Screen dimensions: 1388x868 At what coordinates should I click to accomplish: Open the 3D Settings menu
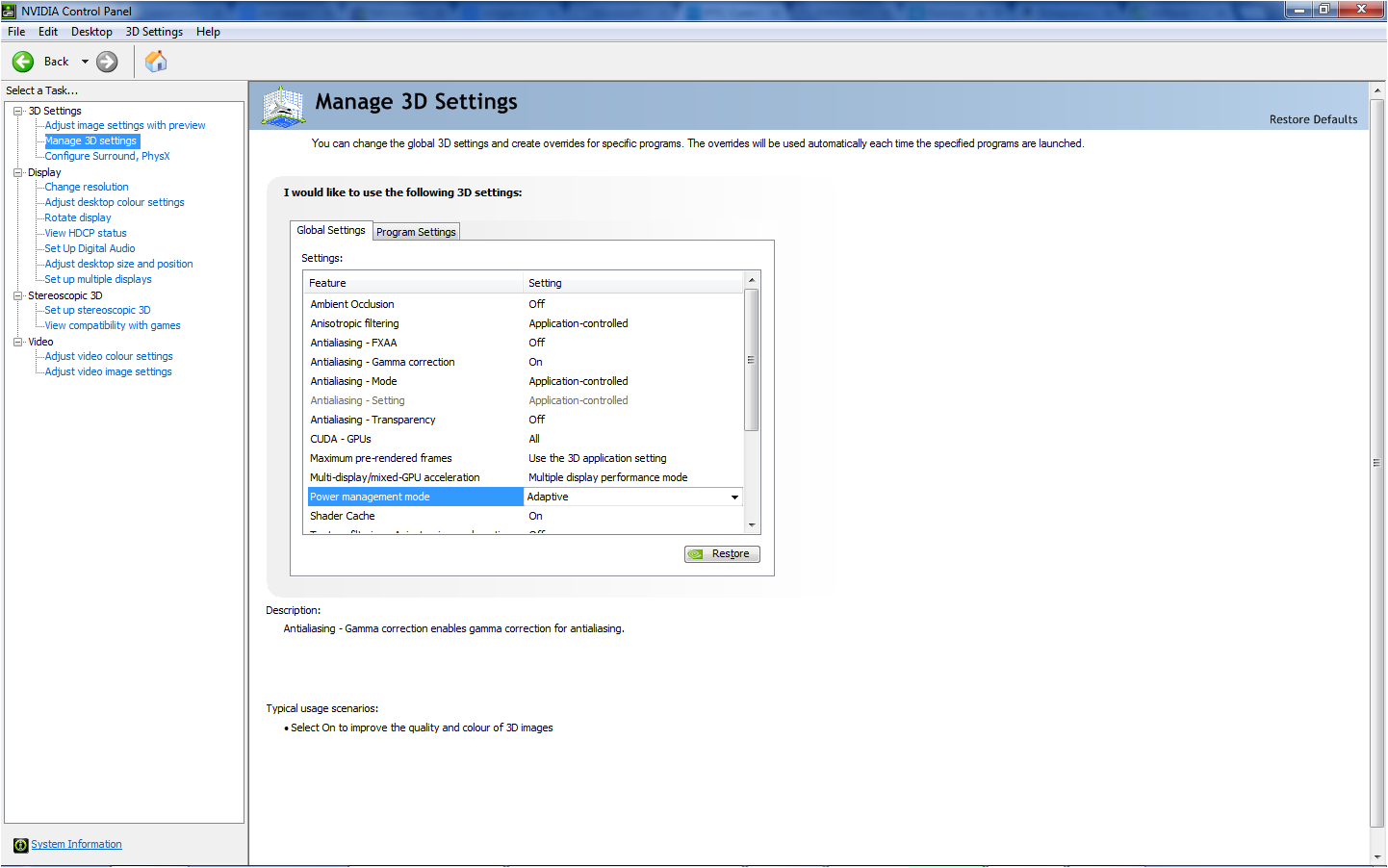154,32
